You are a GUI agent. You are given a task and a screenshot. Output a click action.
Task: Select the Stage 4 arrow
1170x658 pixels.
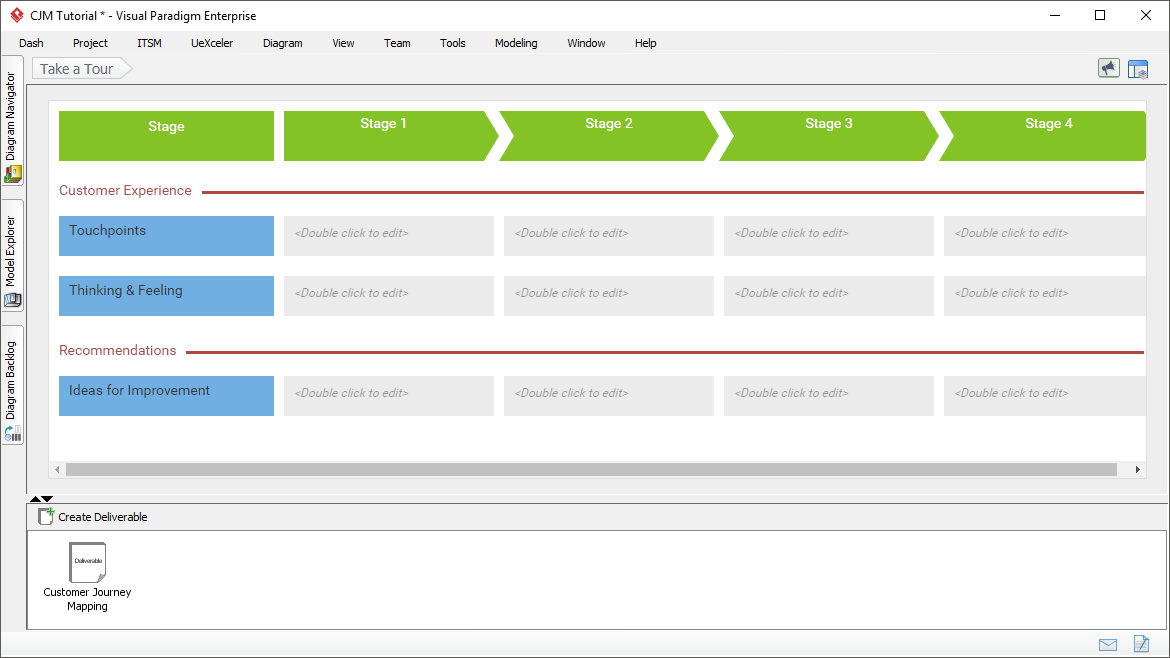coord(1043,136)
